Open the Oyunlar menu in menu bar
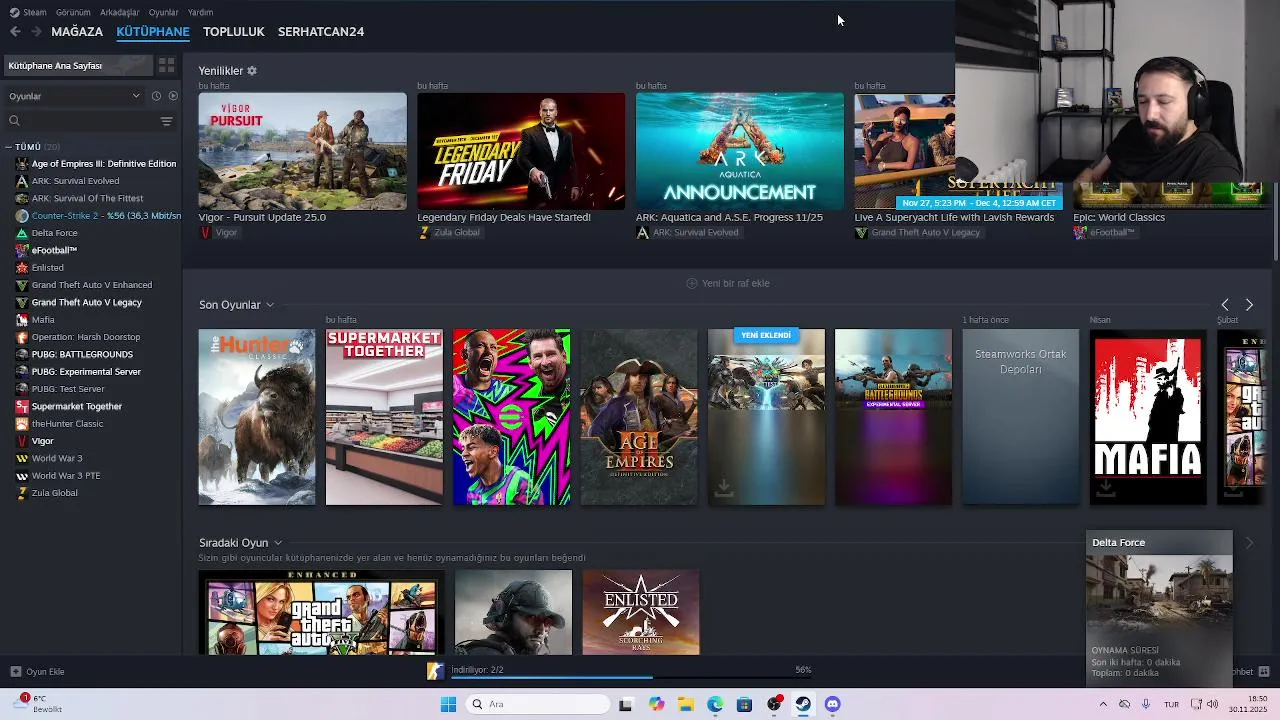 point(163,12)
